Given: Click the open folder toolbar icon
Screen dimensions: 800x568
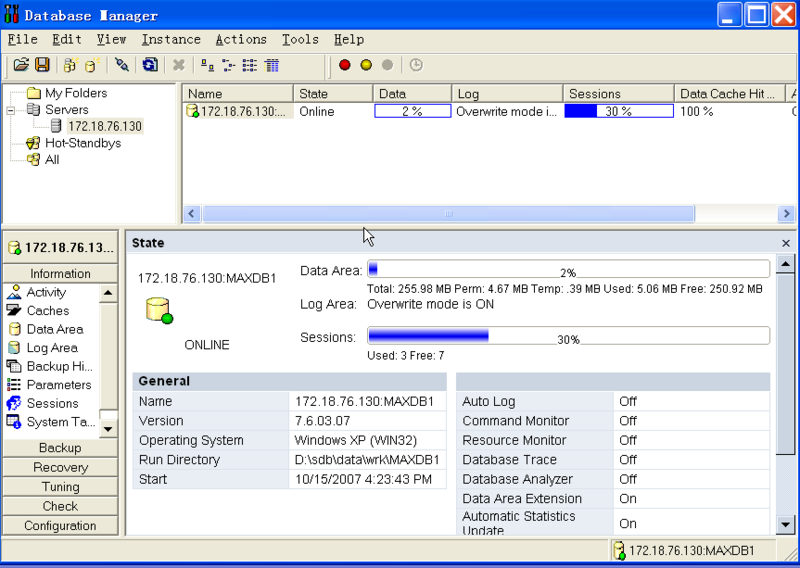Looking at the screenshot, I should coord(21,65).
